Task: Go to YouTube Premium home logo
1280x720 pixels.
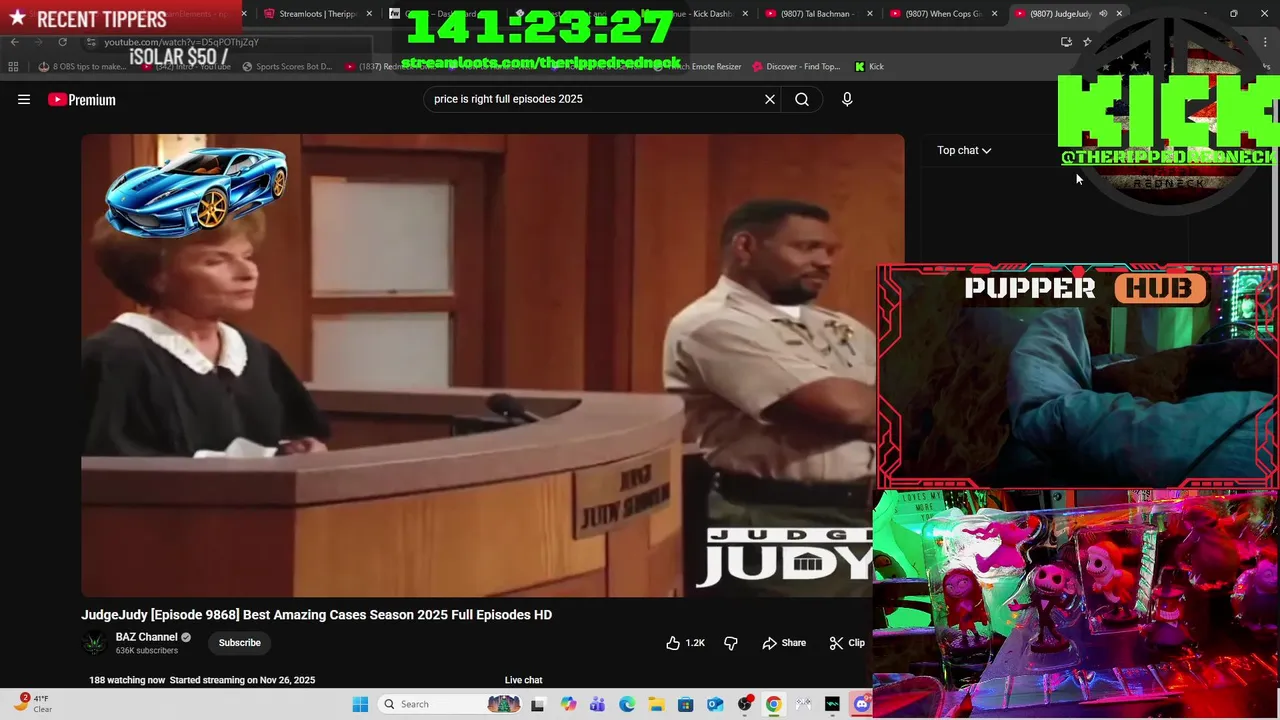Action: pos(82,99)
